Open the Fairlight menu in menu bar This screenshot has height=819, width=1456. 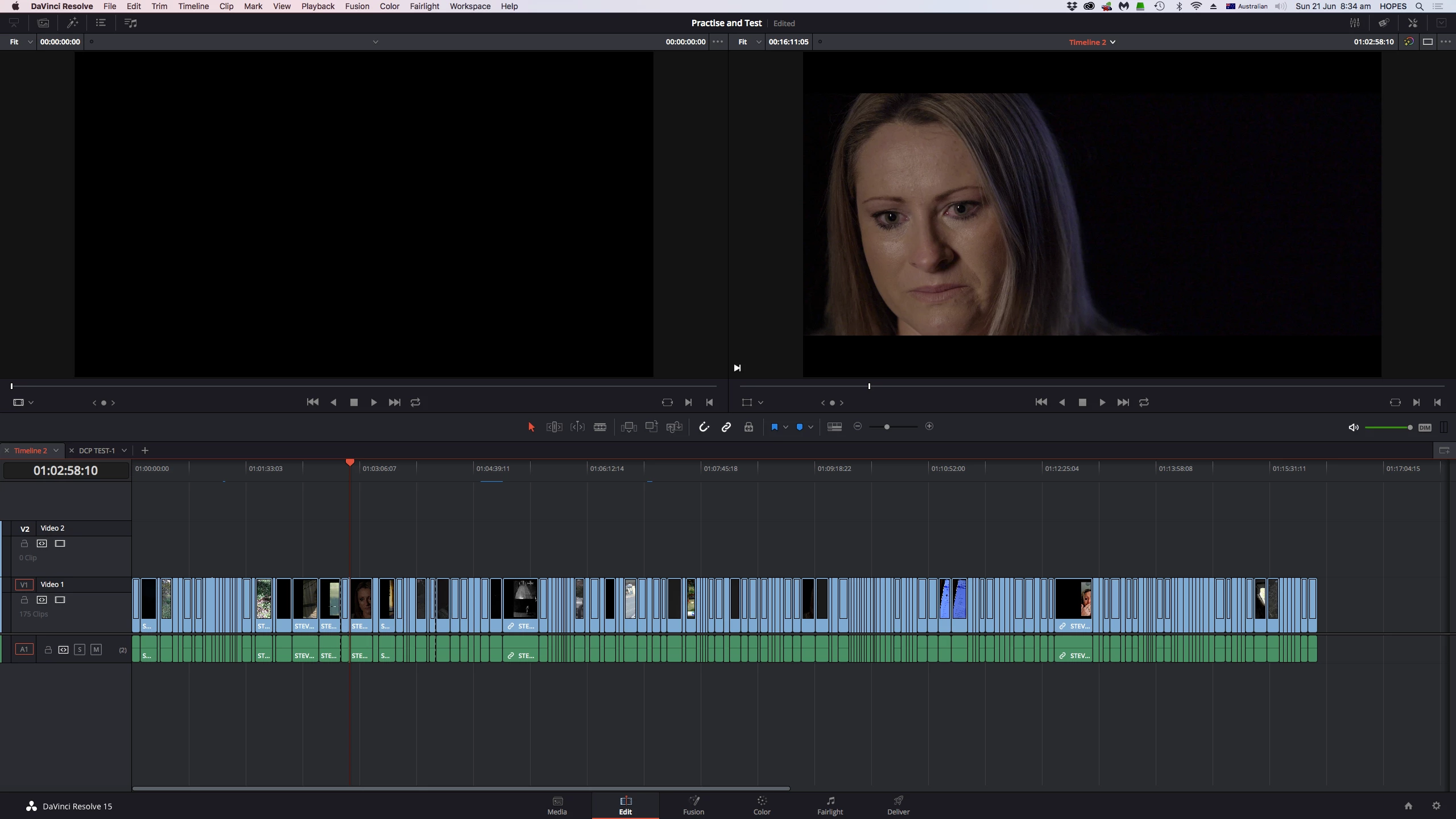(424, 6)
